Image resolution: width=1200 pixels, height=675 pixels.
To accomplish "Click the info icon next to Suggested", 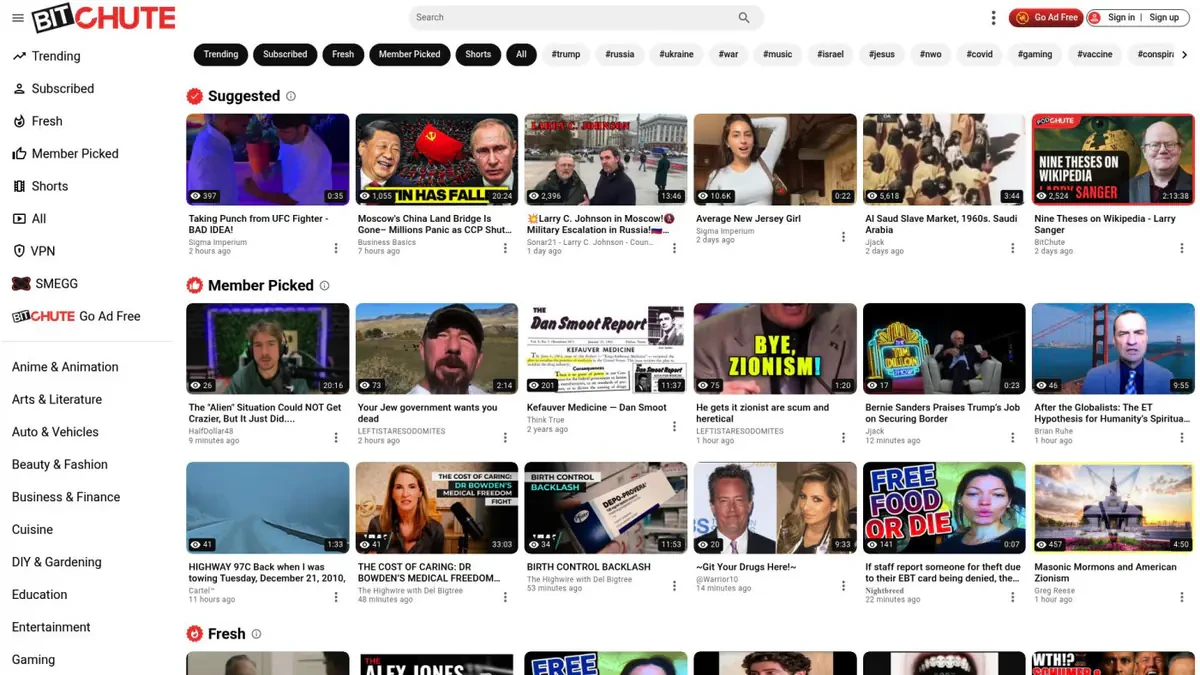I will pyautogui.click(x=291, y=96).
